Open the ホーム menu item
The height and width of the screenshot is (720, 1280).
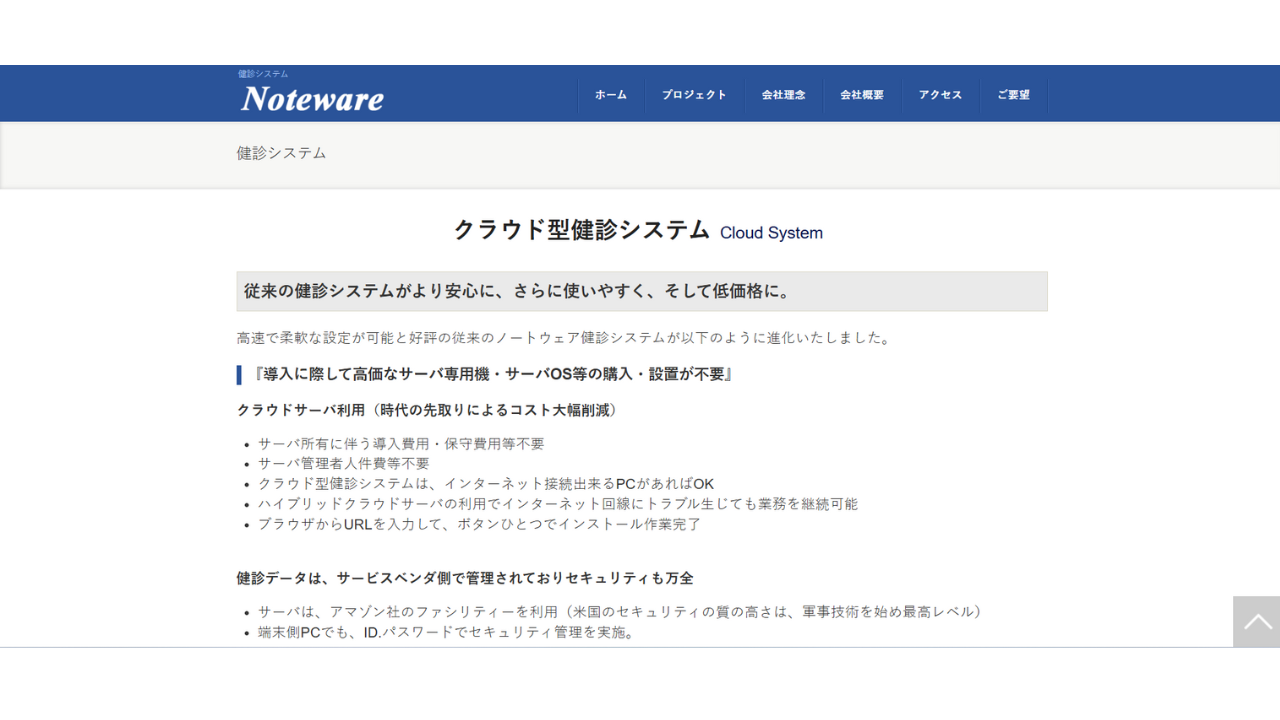pos(611,95)
